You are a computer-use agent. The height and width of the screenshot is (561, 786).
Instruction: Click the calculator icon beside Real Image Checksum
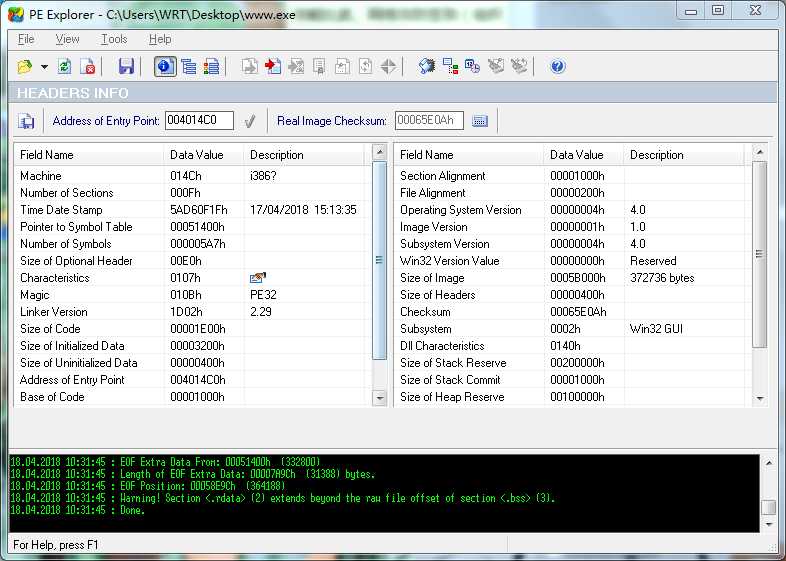[480, 121]
